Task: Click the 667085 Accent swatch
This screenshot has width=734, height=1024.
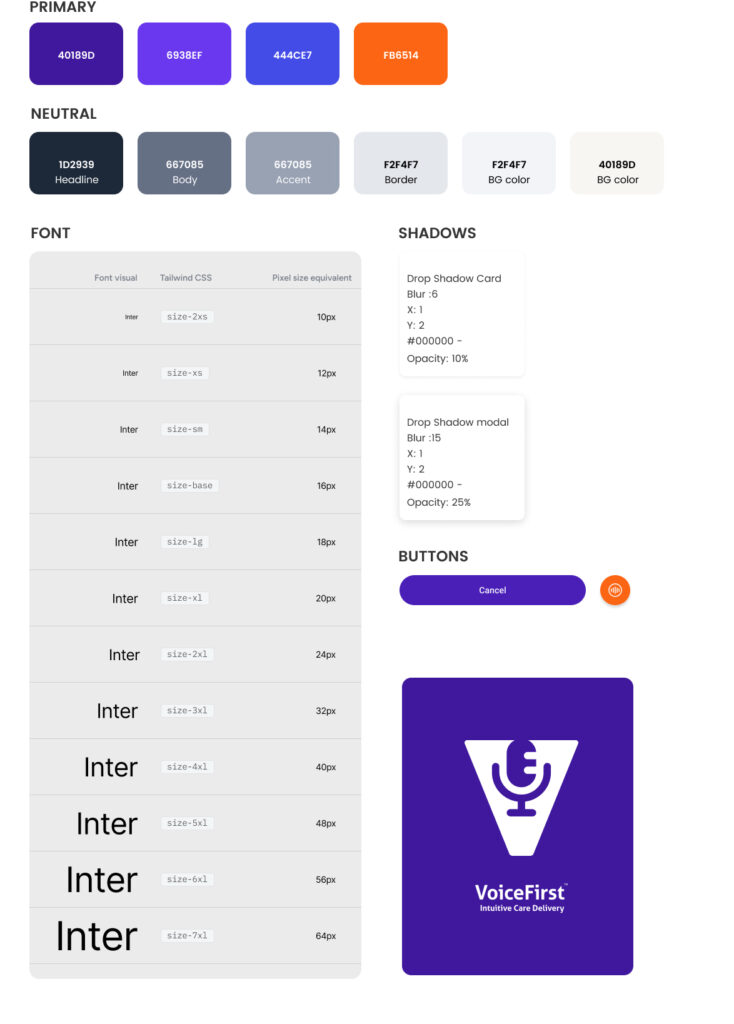Action: click(292, 163)
